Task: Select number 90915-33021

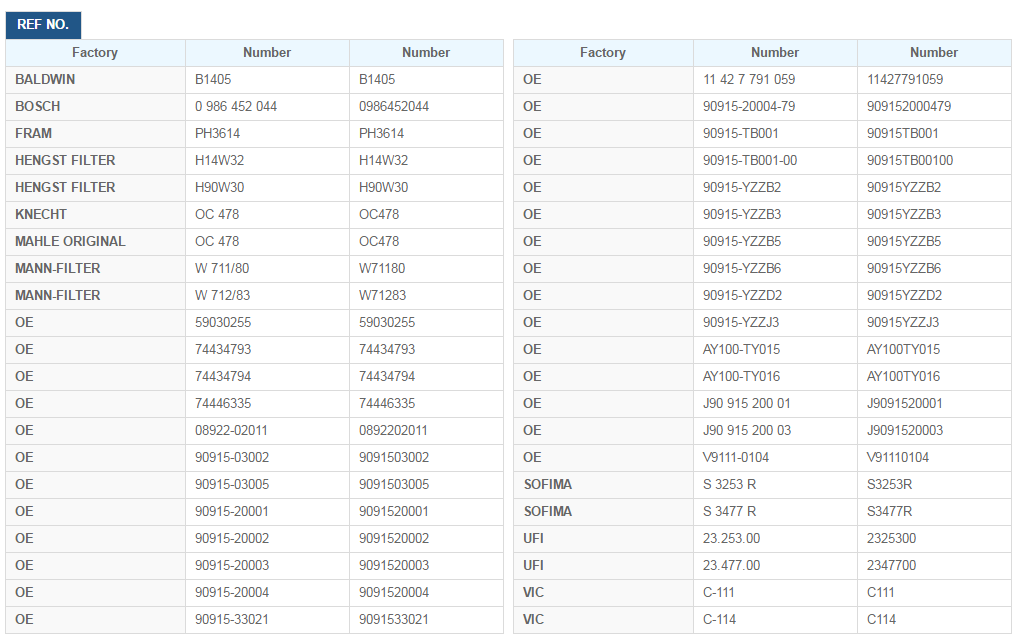Action: (232, 619)
